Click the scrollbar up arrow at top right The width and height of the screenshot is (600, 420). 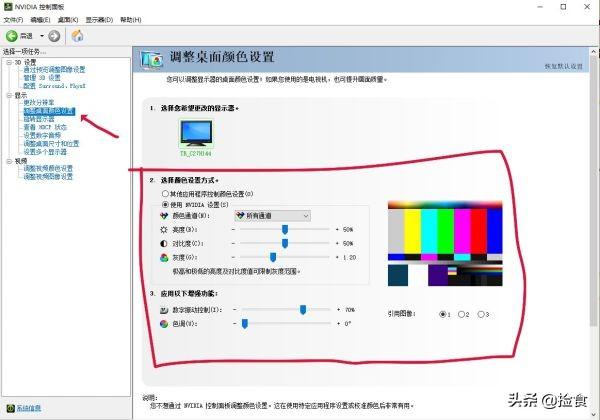pos(593,51)
